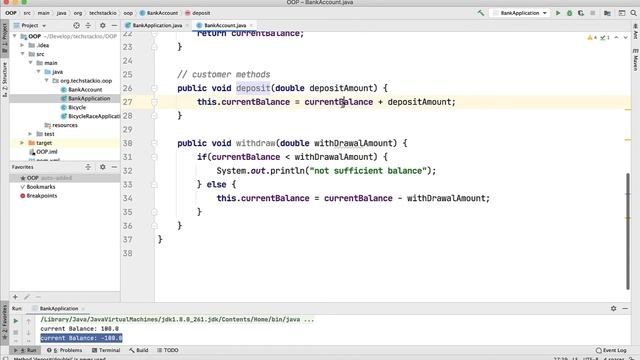Toggle the Project side tool window button
This screenshot has height=360, width=640.
4,39
